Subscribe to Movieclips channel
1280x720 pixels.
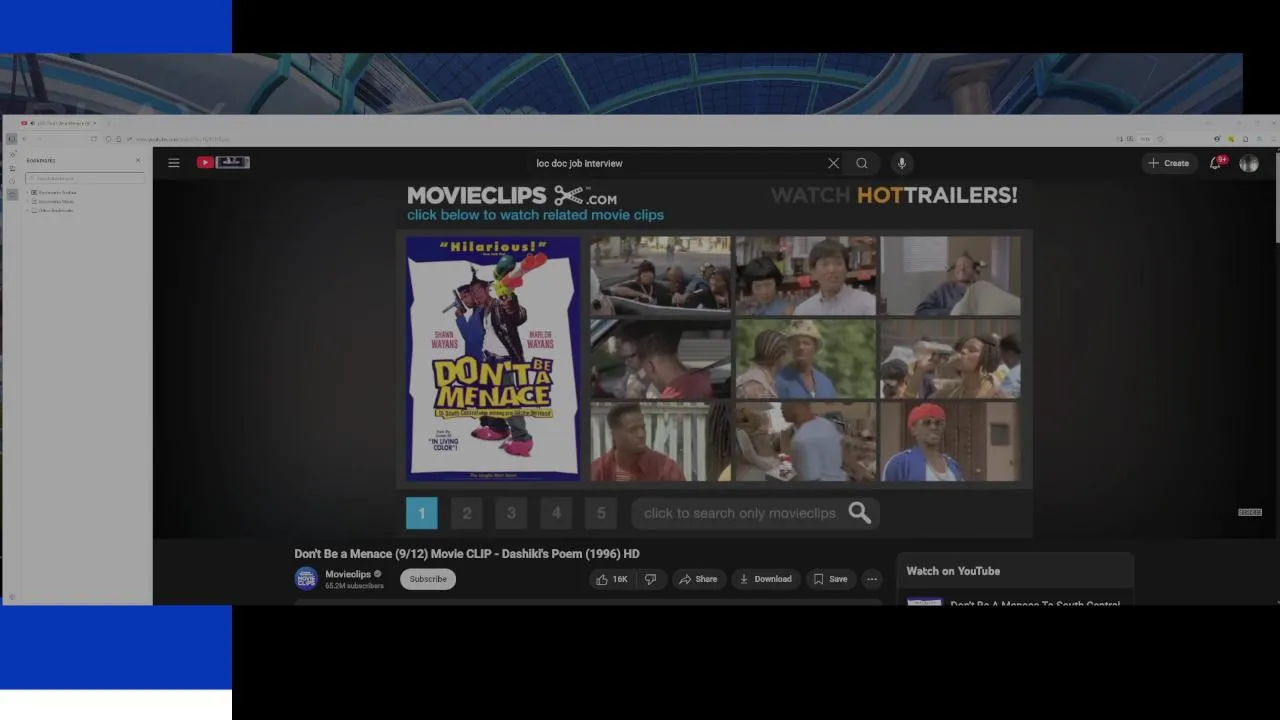point(428,579)
